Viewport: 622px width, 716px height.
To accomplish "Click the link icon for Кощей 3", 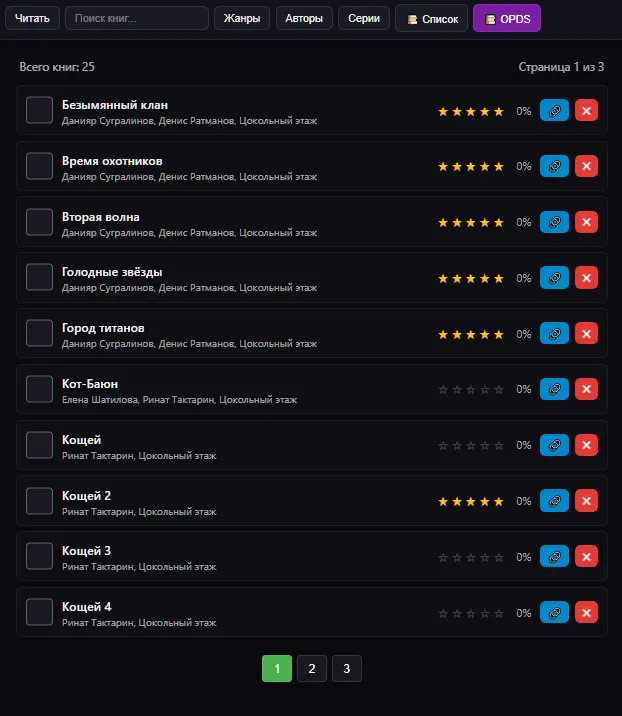I will [x=554, y=557].
